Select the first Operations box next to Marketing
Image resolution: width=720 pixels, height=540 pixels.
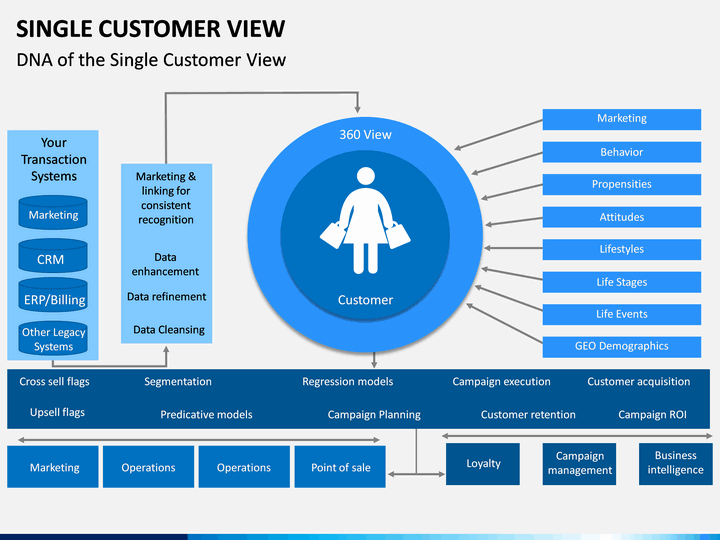(148, 467)
